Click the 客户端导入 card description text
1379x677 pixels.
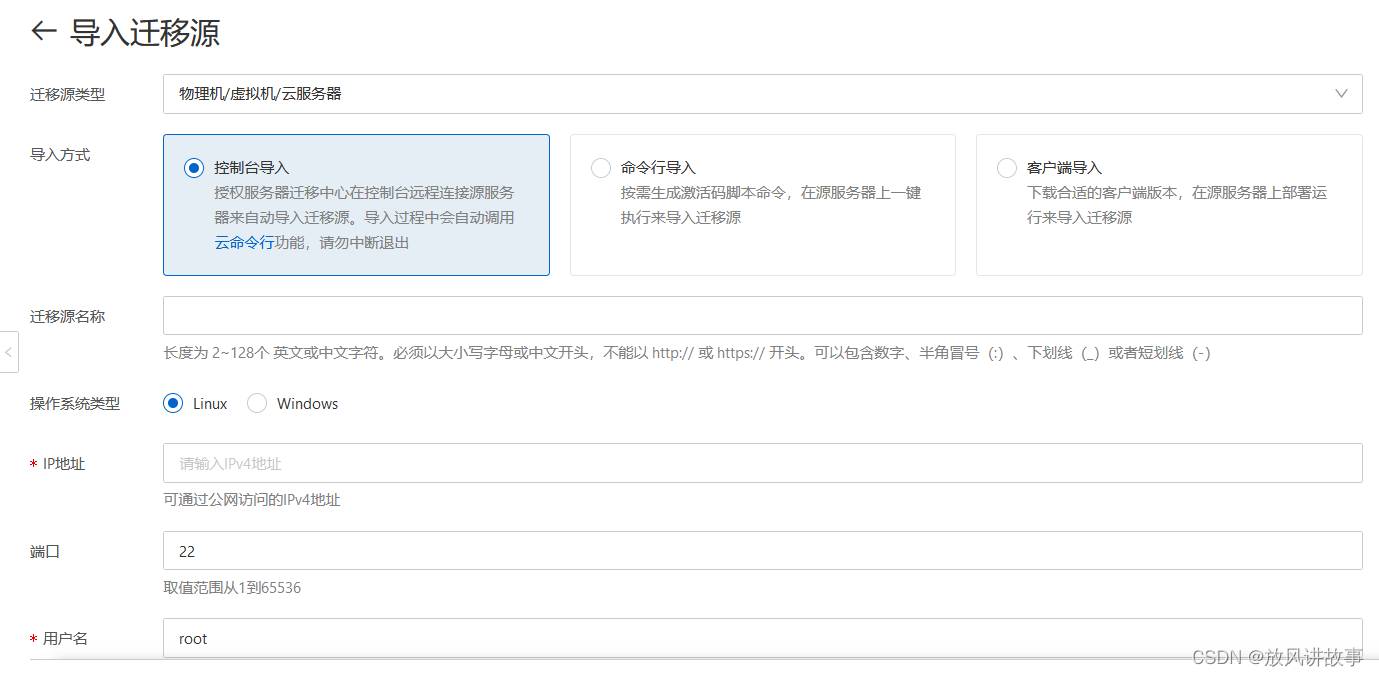(1177, 205)
